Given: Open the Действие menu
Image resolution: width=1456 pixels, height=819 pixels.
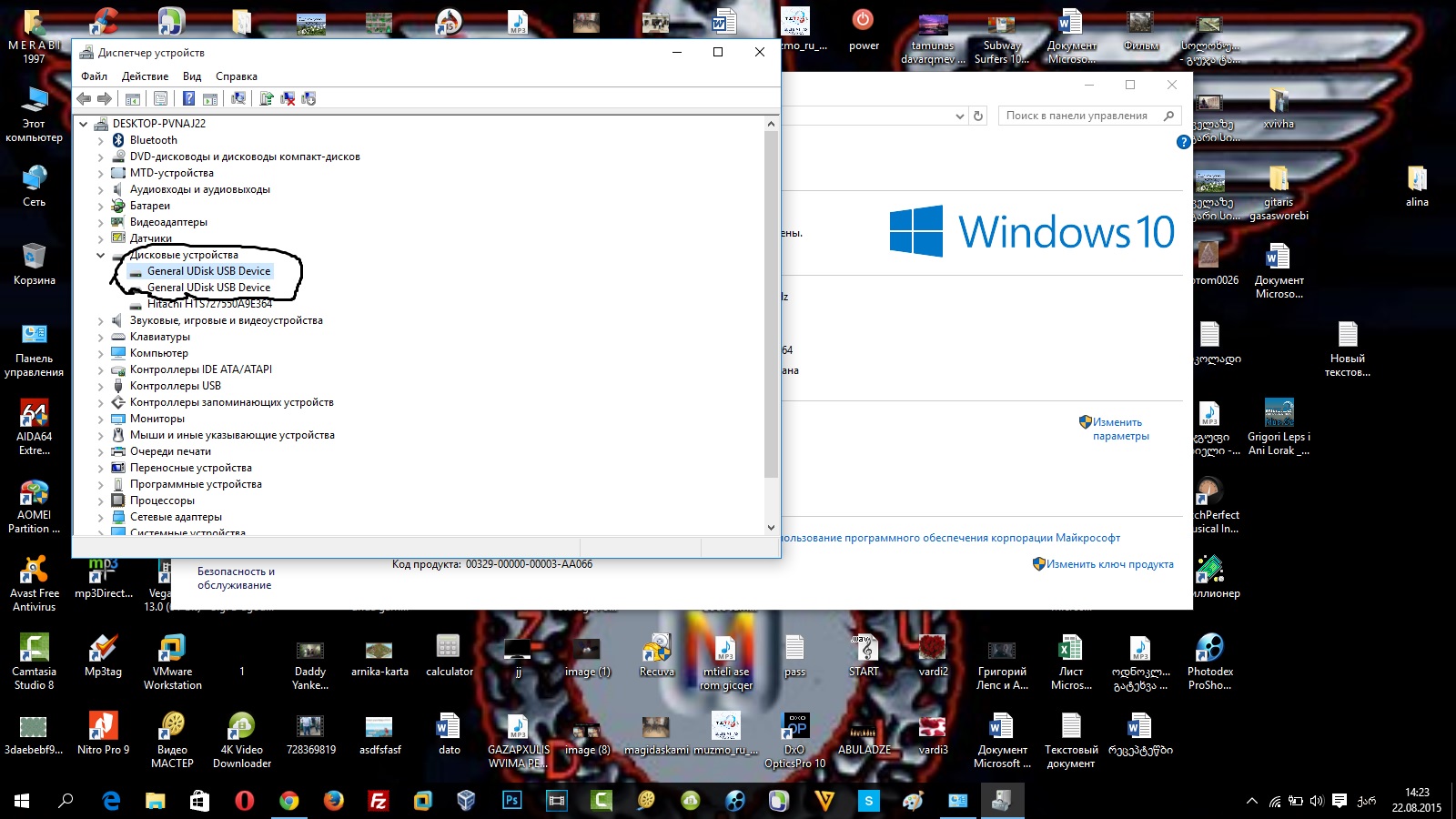Looking at the screenshot, I should (145, 76).
